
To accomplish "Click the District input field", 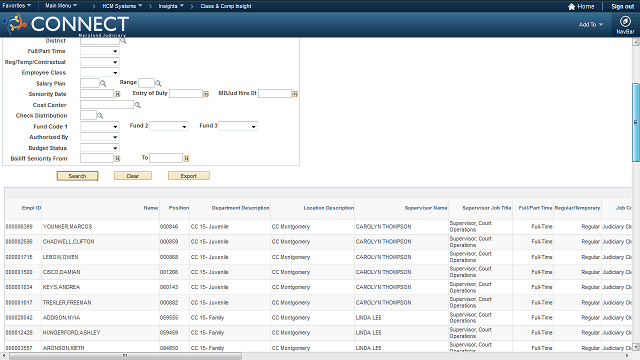I will coord(100,41).
